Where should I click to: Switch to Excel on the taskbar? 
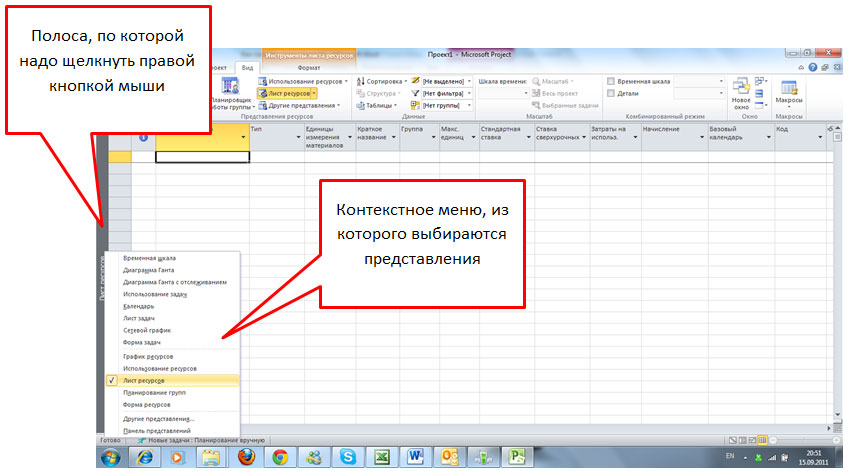click(381, 457)
